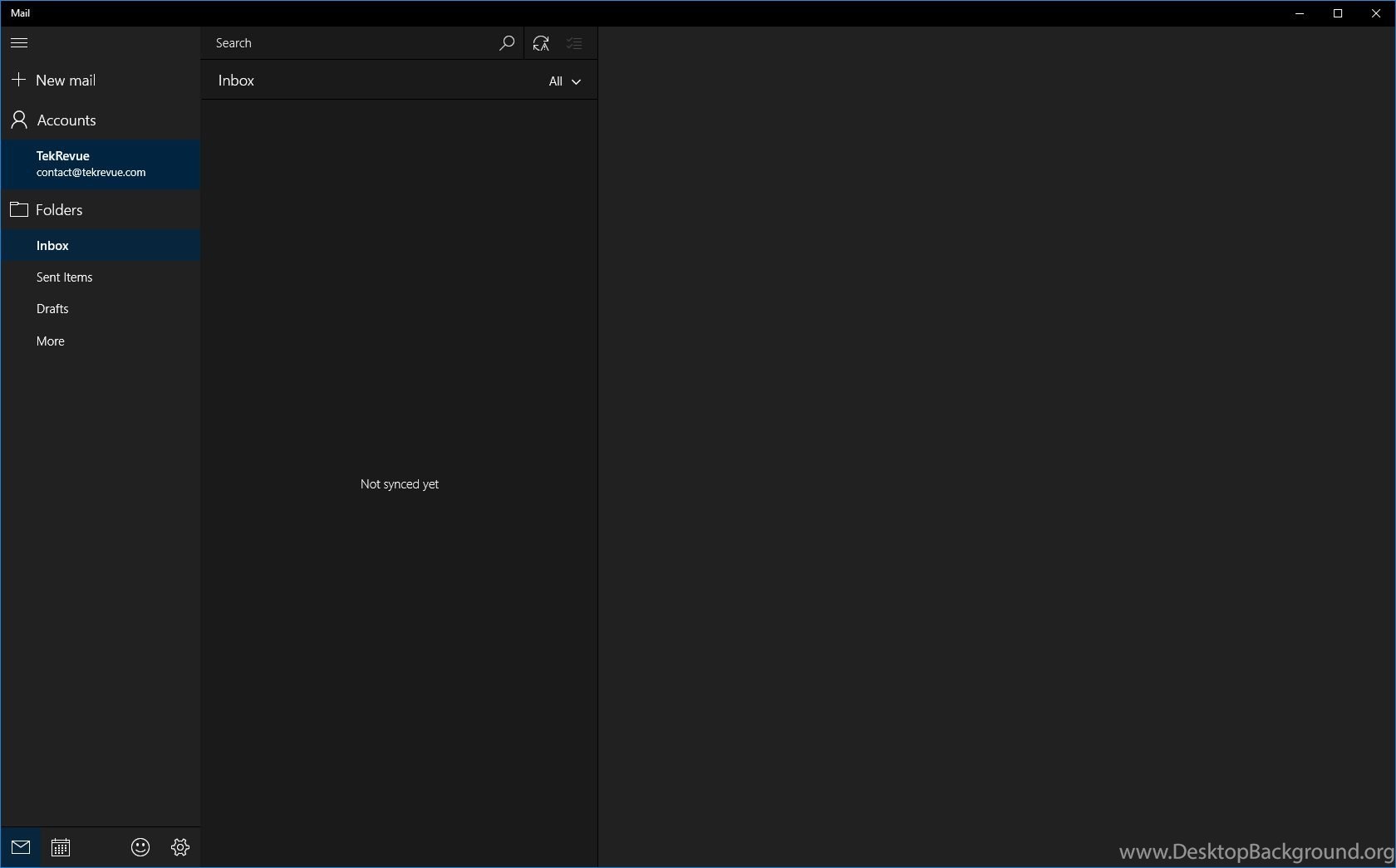
Task: Open the Accounts section
Action: pos(101,120)
